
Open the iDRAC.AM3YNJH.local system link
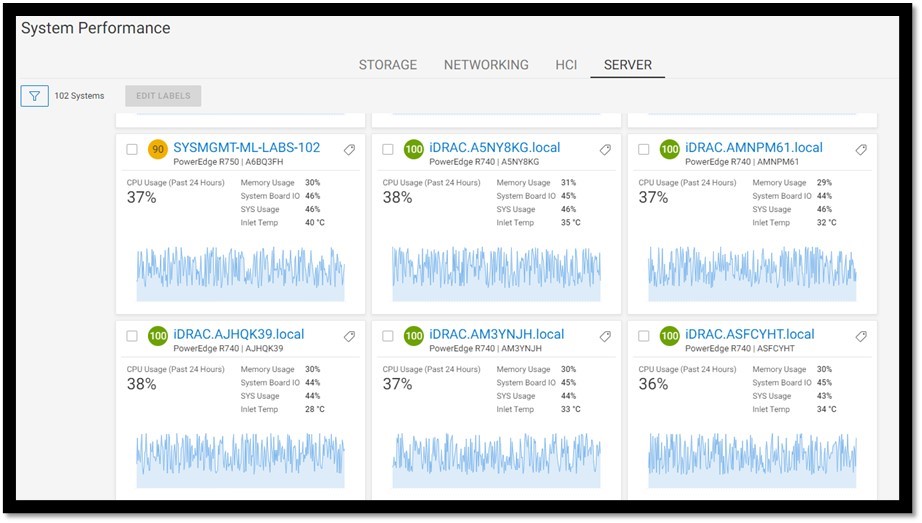pos(496,334)
